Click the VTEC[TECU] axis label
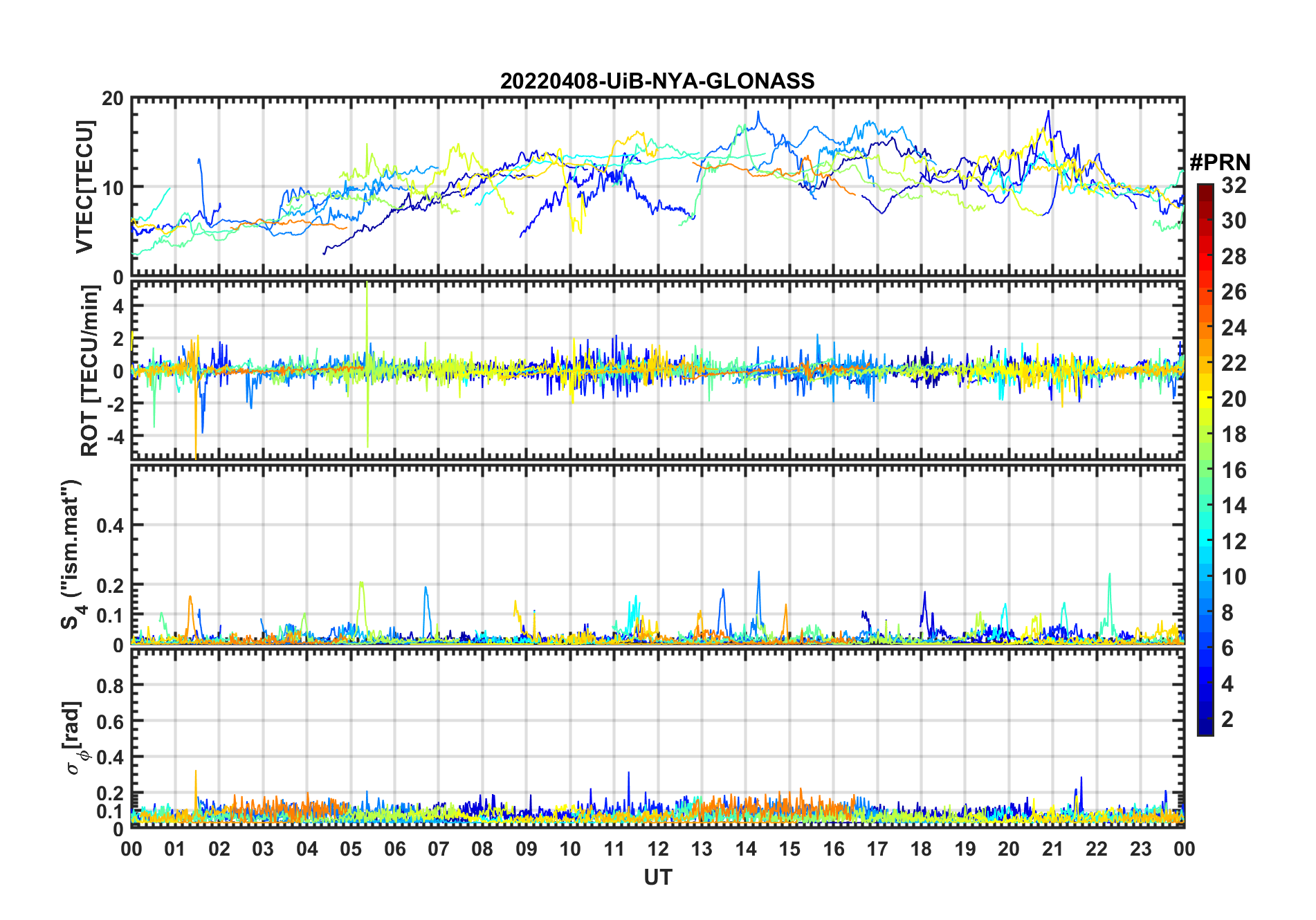 [x=85, y=187]
